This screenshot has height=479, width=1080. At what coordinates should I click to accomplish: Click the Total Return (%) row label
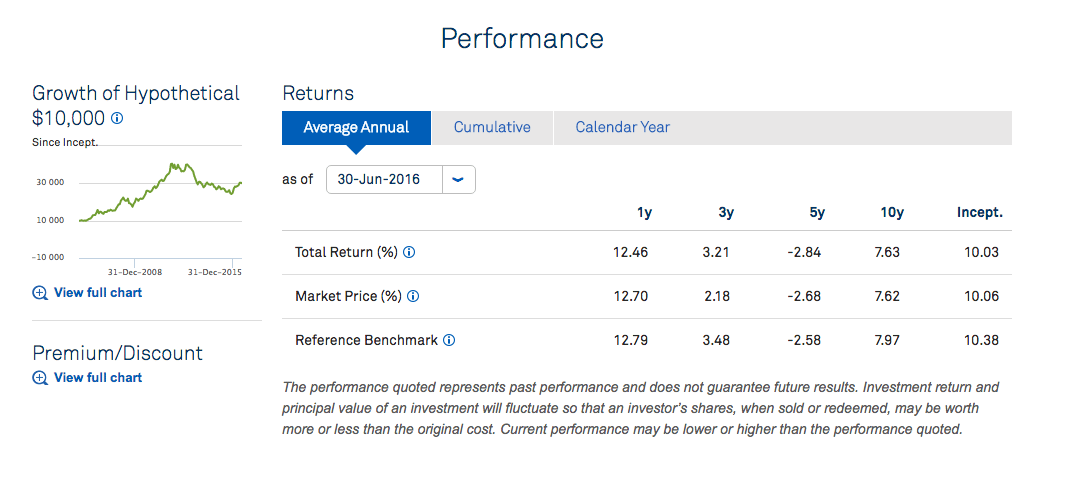pos(346,252)
